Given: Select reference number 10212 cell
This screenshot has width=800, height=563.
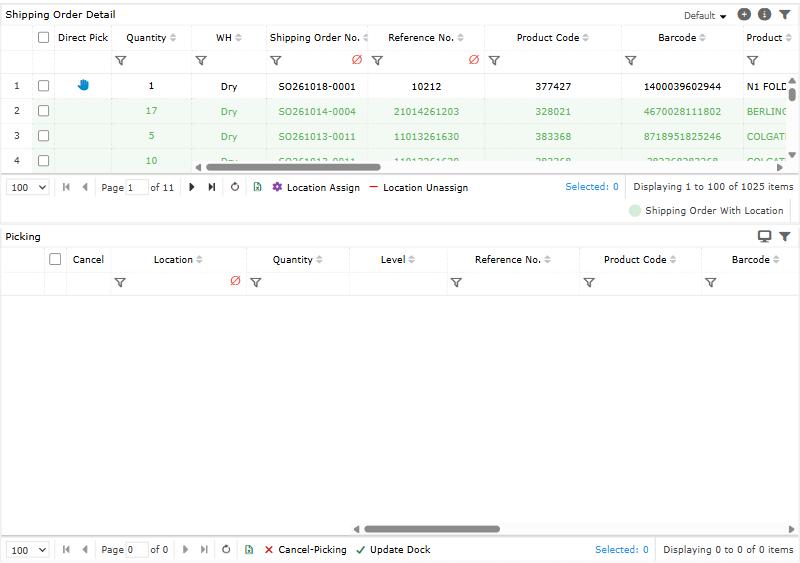Looking at the screenshot, I should 426,86.
